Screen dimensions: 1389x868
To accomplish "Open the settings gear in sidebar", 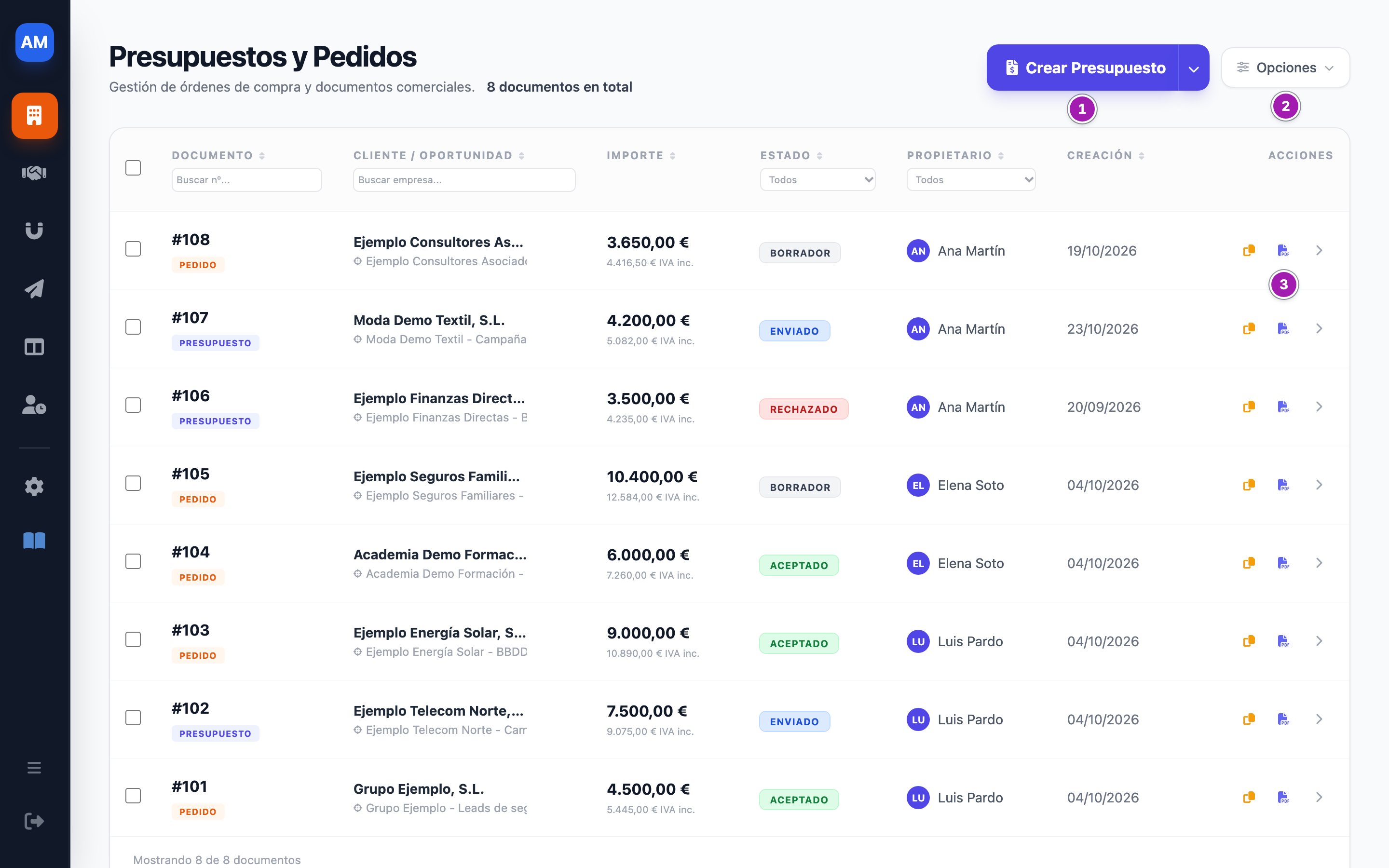I will point(34,486).
